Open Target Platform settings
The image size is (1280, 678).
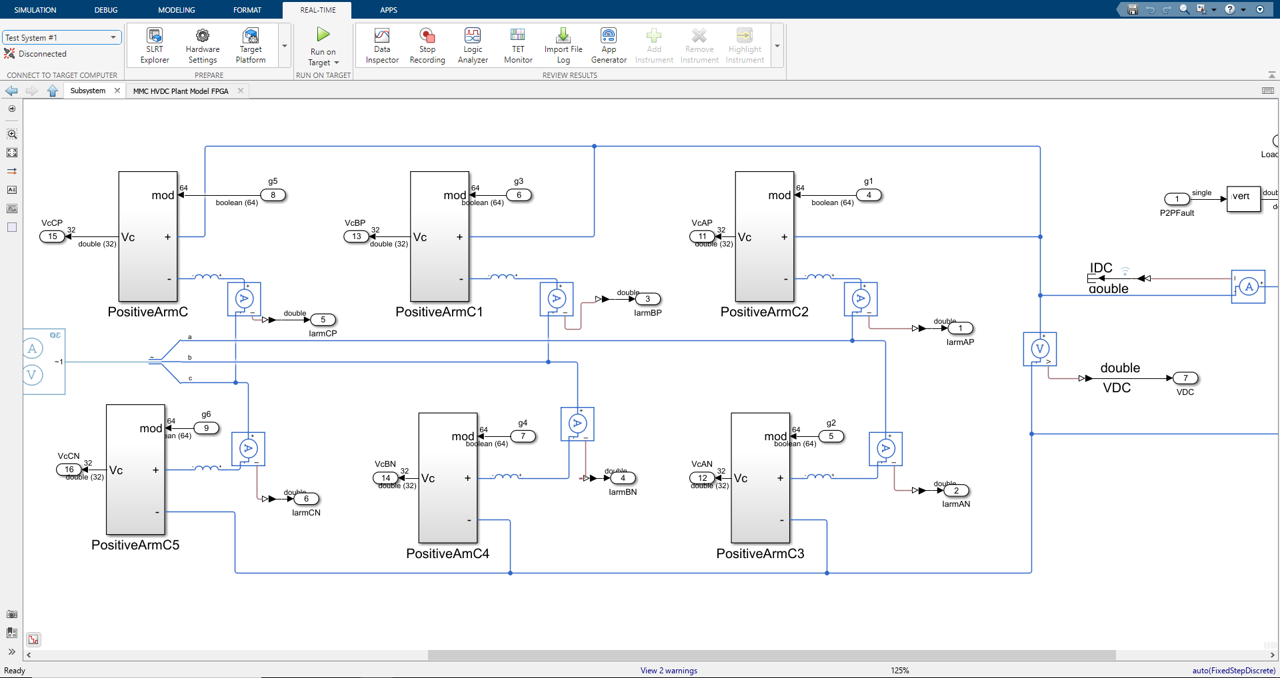(x=250, y=47)
